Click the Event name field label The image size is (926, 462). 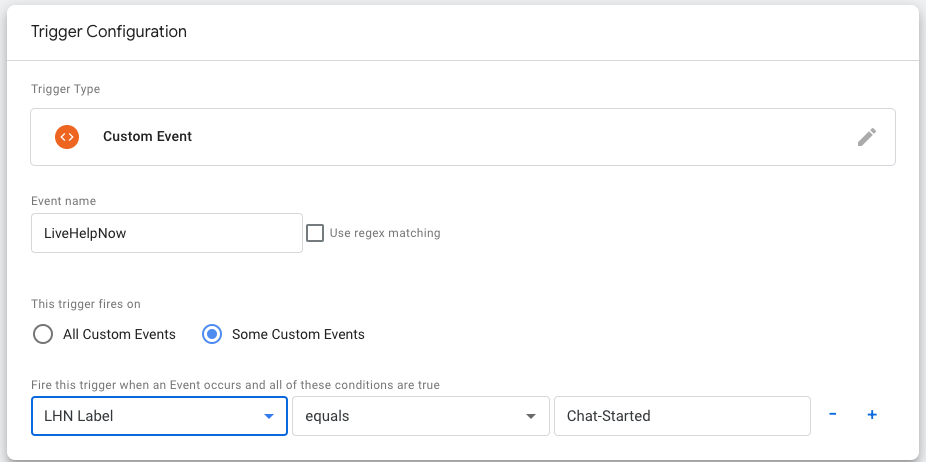(63, 201)
